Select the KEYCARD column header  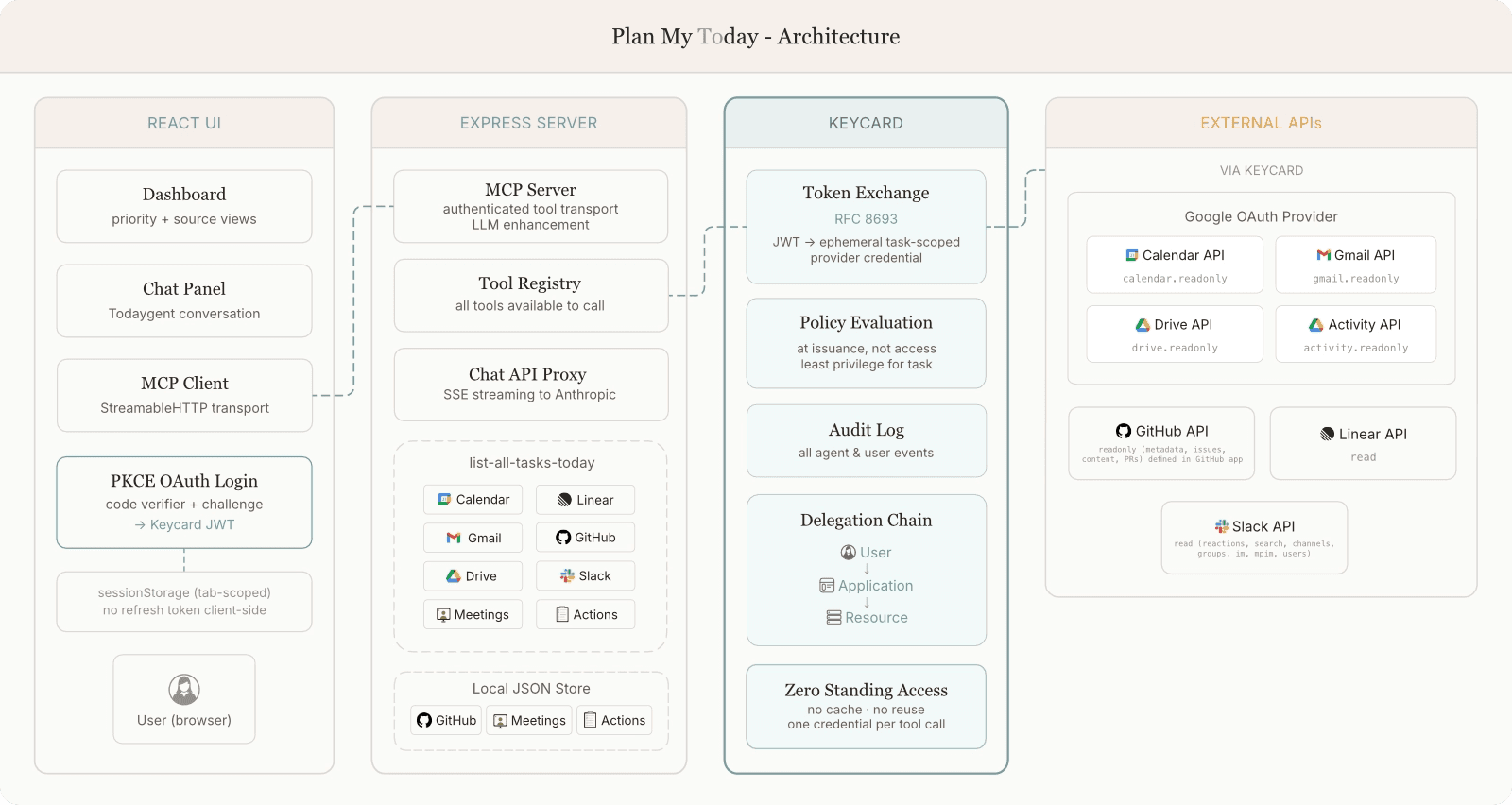(866, 124)
